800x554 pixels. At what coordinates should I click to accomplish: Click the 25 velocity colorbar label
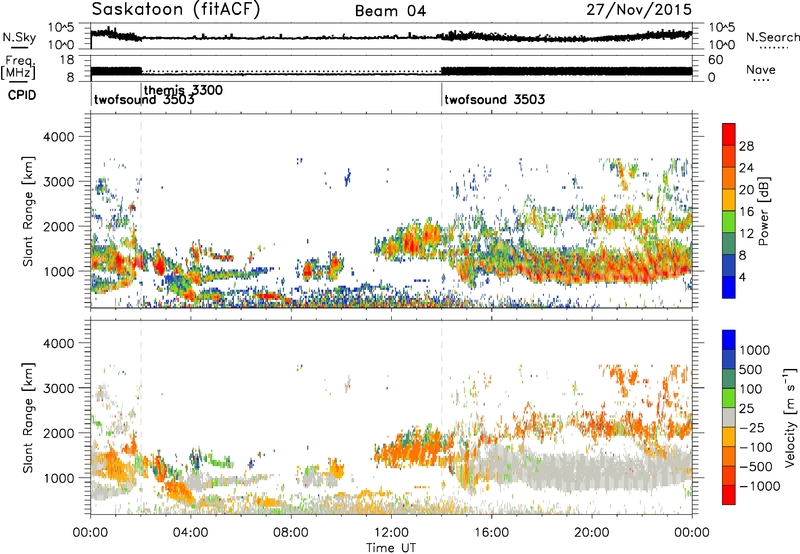click(747, 409)
